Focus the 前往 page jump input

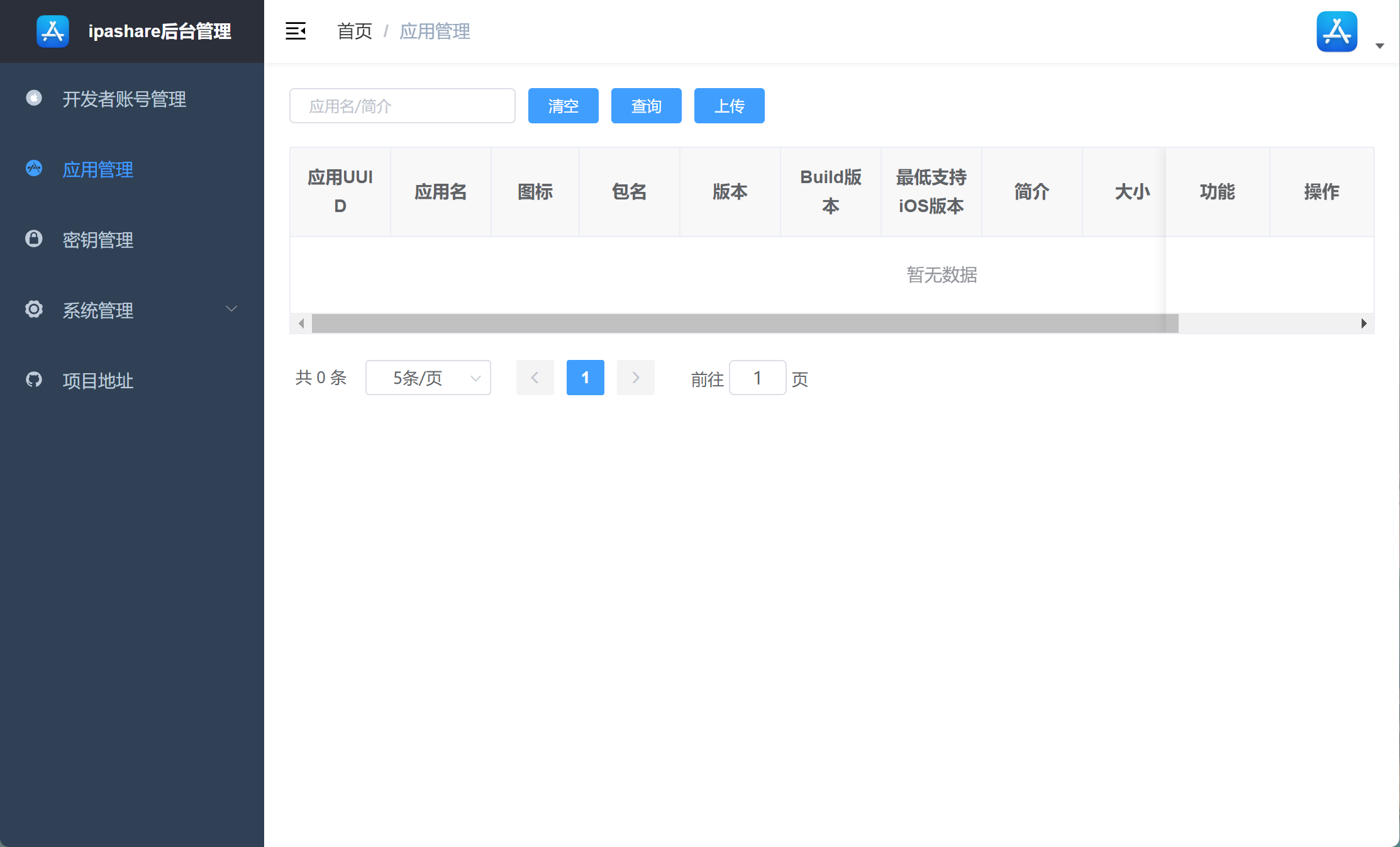tap(758, 378)
